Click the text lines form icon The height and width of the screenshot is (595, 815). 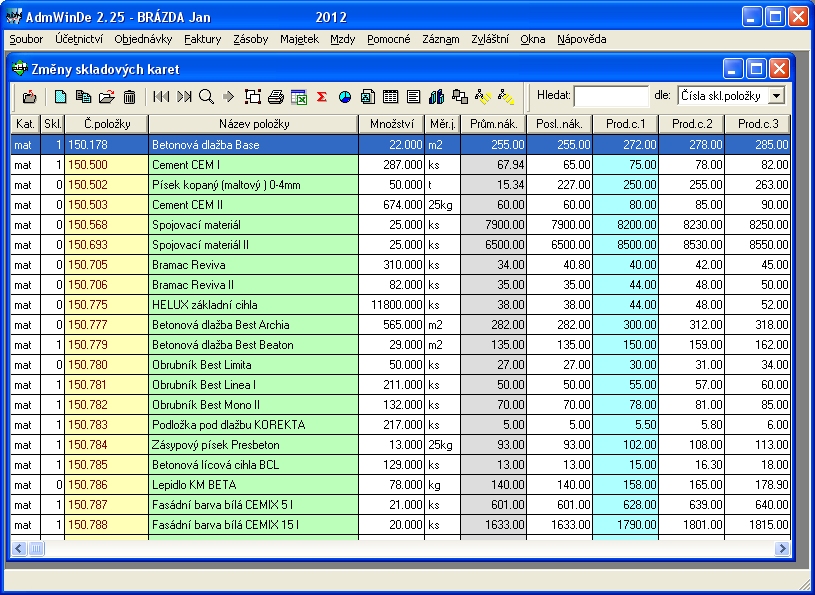click(413, 97)
